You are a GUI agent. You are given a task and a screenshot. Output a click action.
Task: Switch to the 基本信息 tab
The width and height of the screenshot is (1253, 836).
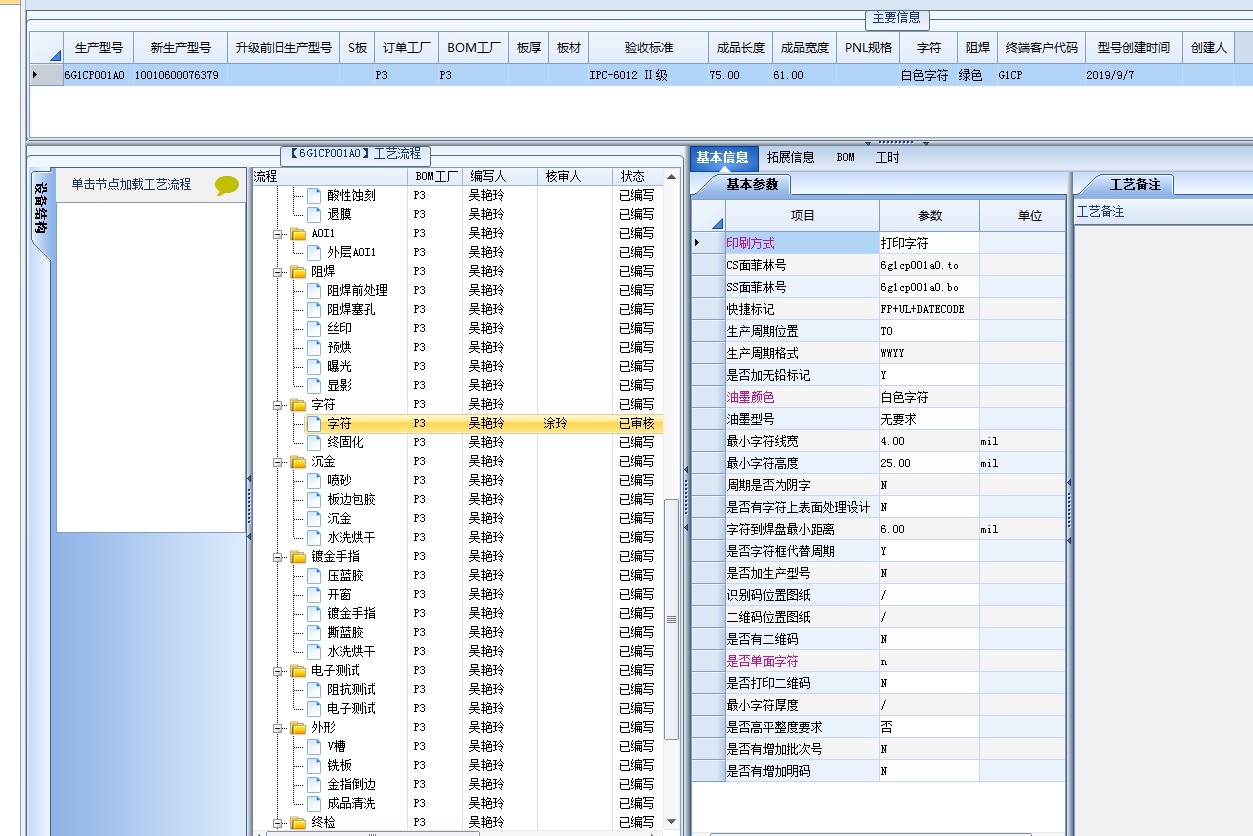[x=723, y=157]
